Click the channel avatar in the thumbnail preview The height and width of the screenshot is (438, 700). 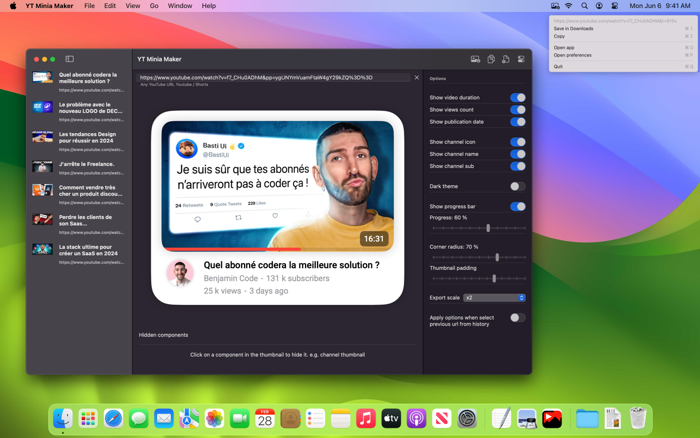(180, 273)
